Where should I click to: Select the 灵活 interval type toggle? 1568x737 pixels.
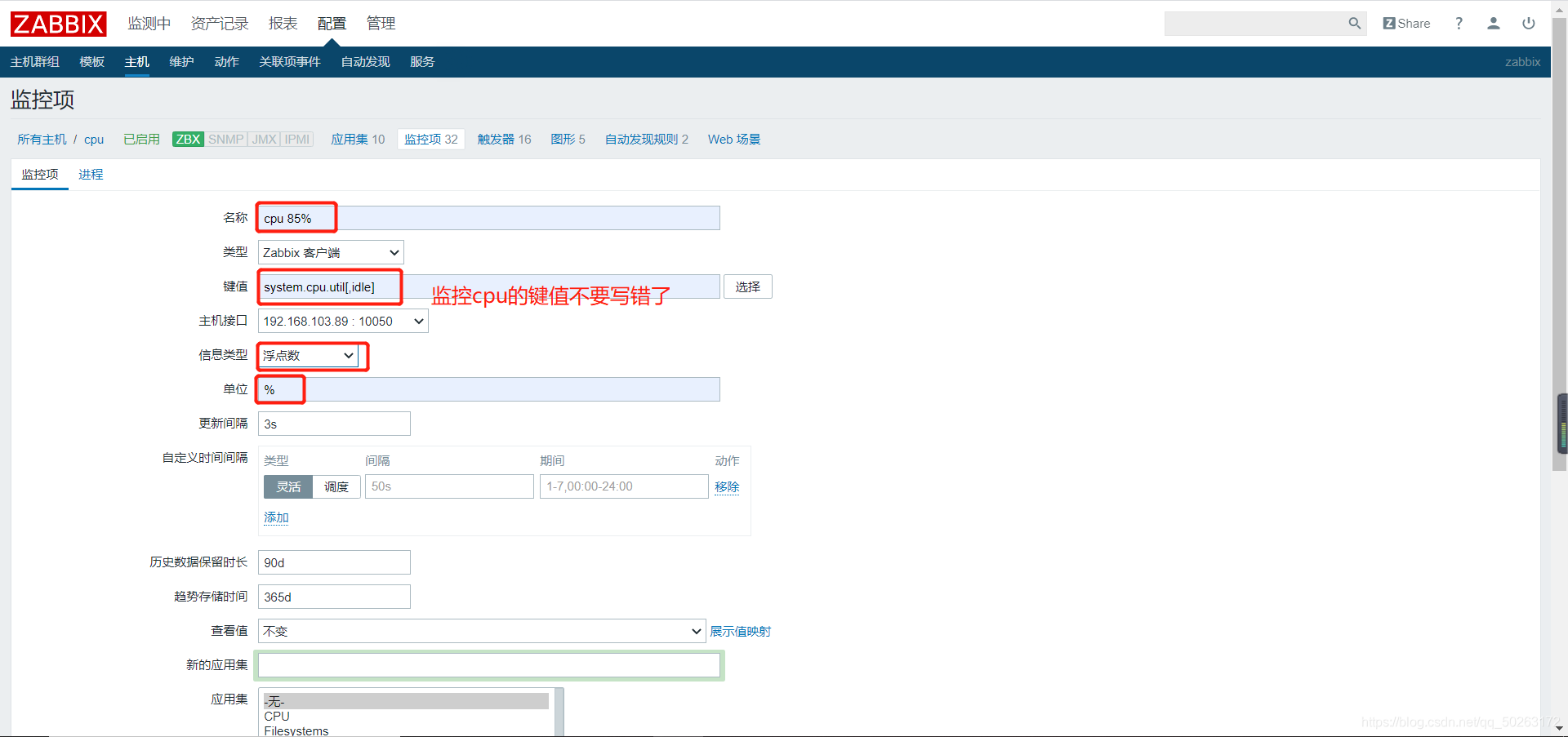pyautogui.click(x=288, y=486)
